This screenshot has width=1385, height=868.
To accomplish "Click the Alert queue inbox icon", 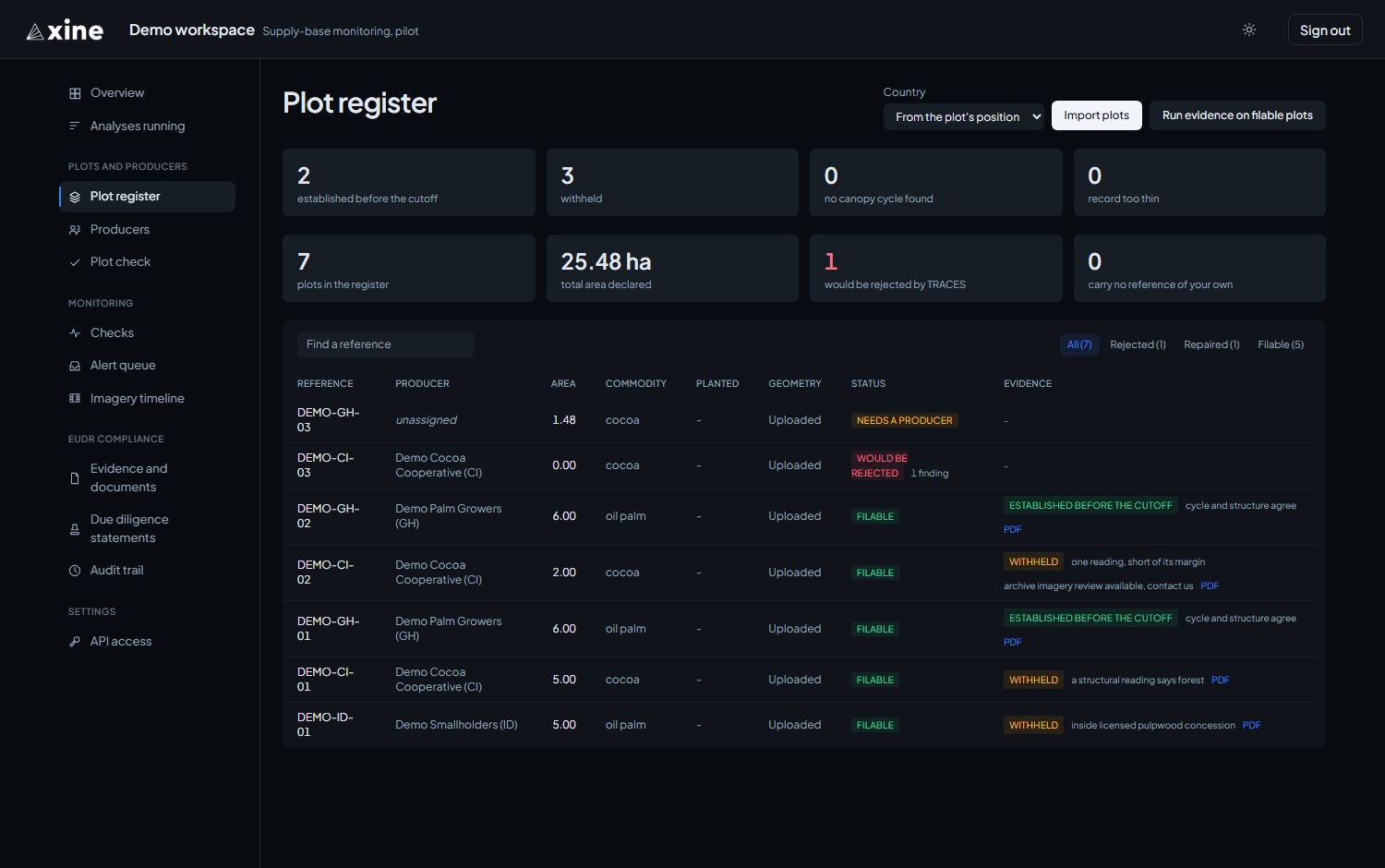I will [x=75, y=366].
